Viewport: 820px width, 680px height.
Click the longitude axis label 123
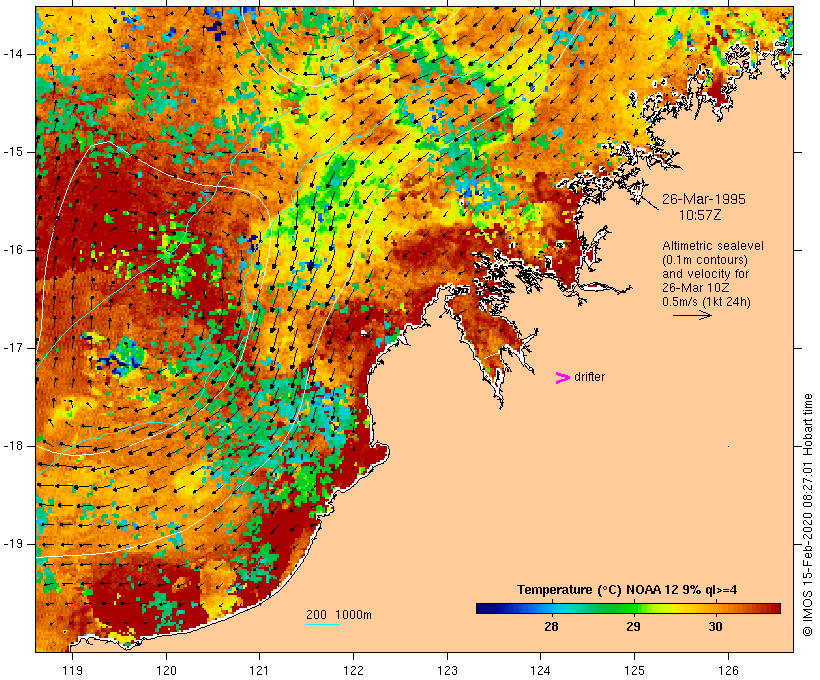coord(447,670)
